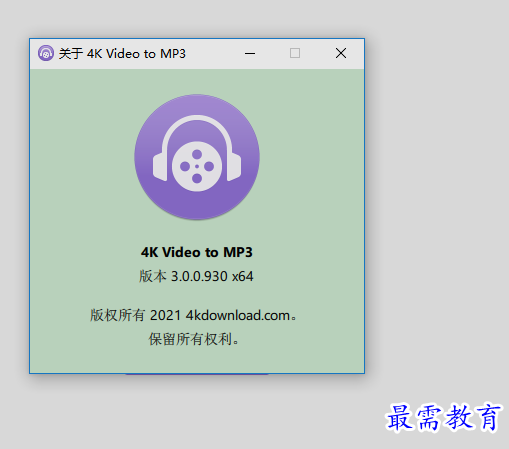Click the title bar text '关于 4K Video to MP3'

tap(122, 54)
